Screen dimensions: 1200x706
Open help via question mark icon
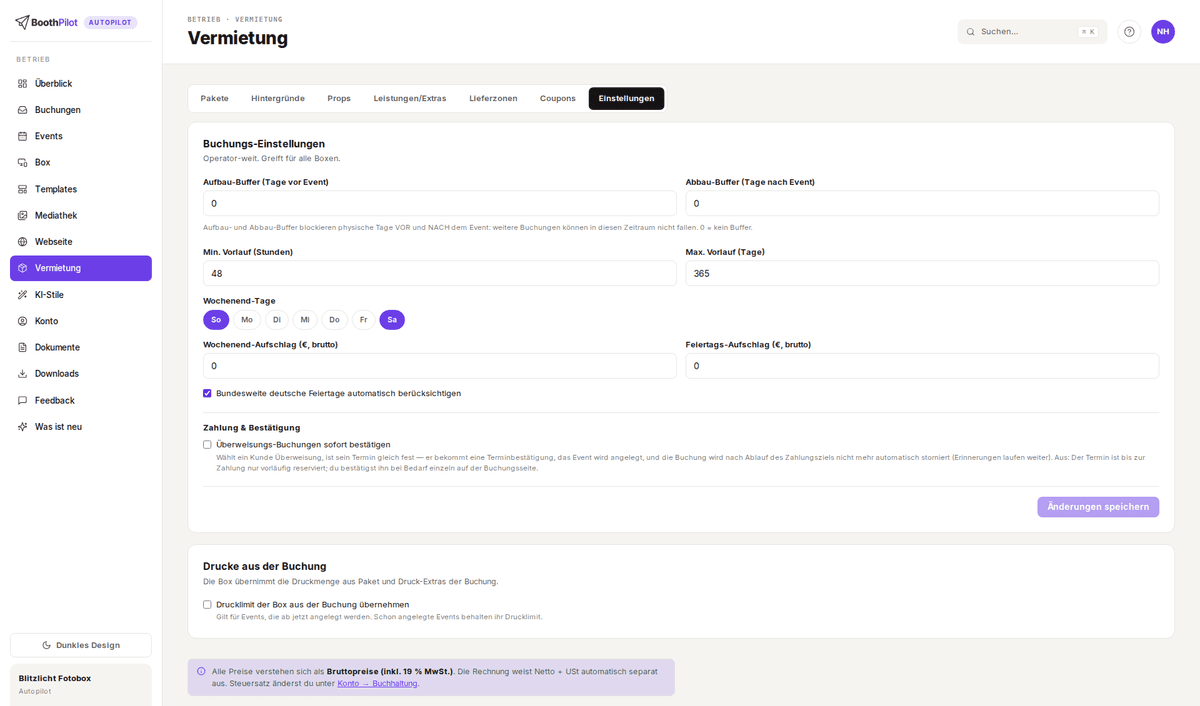(1129, 32)
